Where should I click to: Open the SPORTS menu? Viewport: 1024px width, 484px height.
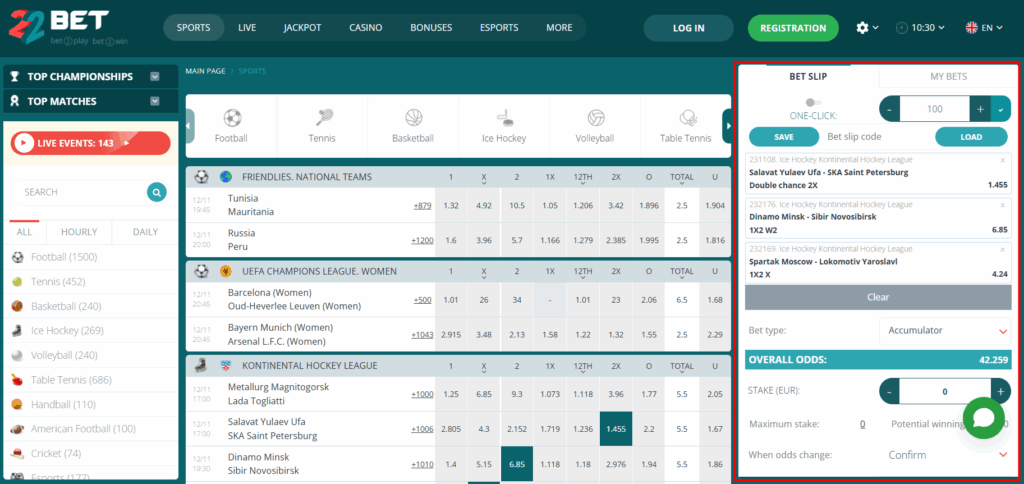[193, 27]
